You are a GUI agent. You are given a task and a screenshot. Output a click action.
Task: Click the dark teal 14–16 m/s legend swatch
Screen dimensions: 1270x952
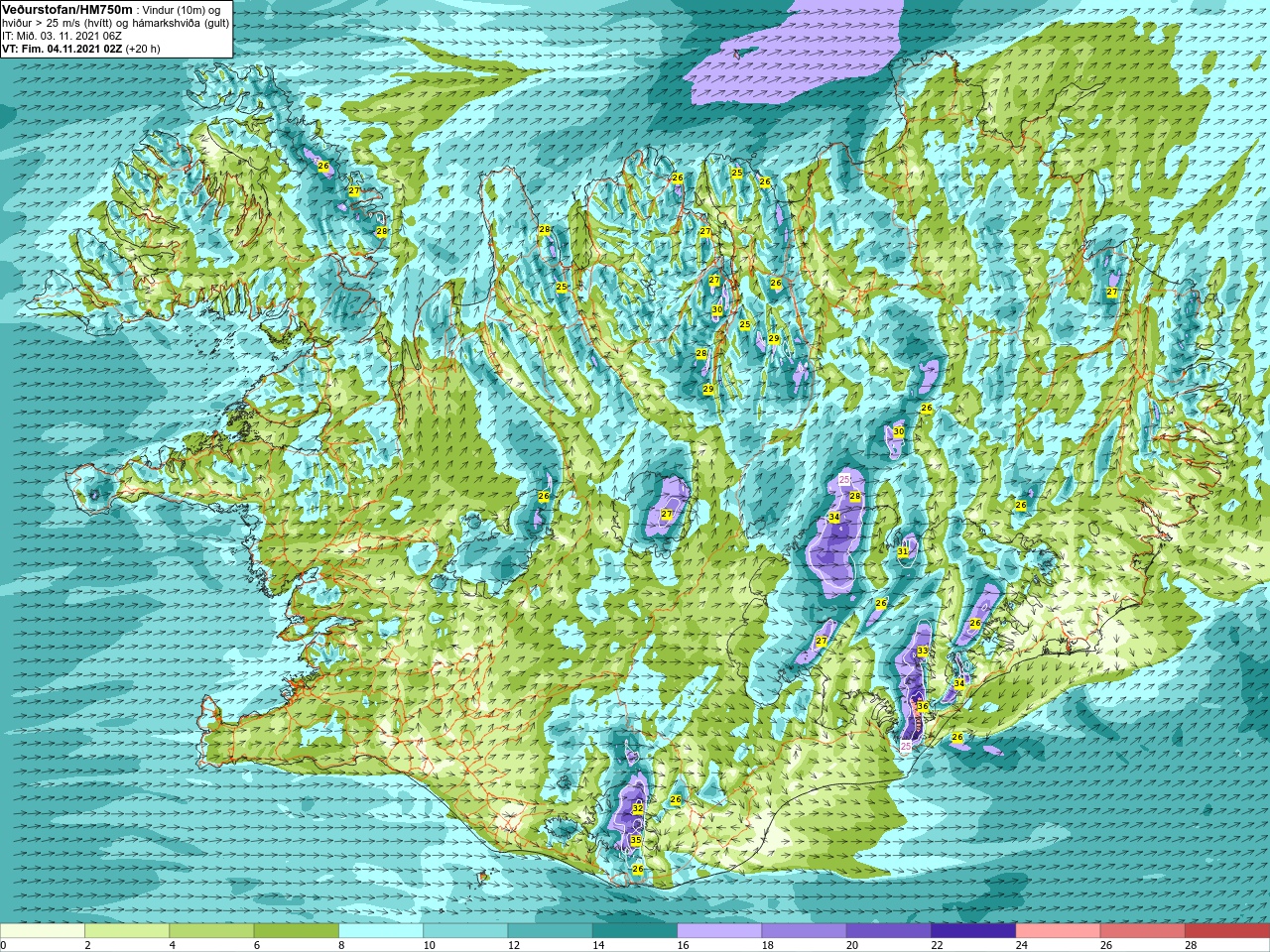(635, 931)
